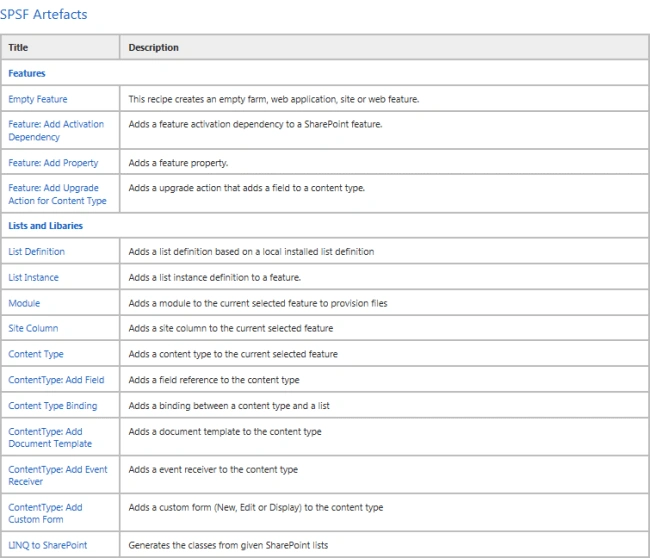This screenshot has height=558, width=650.
Task: Open the Feature: Add Property link
Action: click(53, 163)
